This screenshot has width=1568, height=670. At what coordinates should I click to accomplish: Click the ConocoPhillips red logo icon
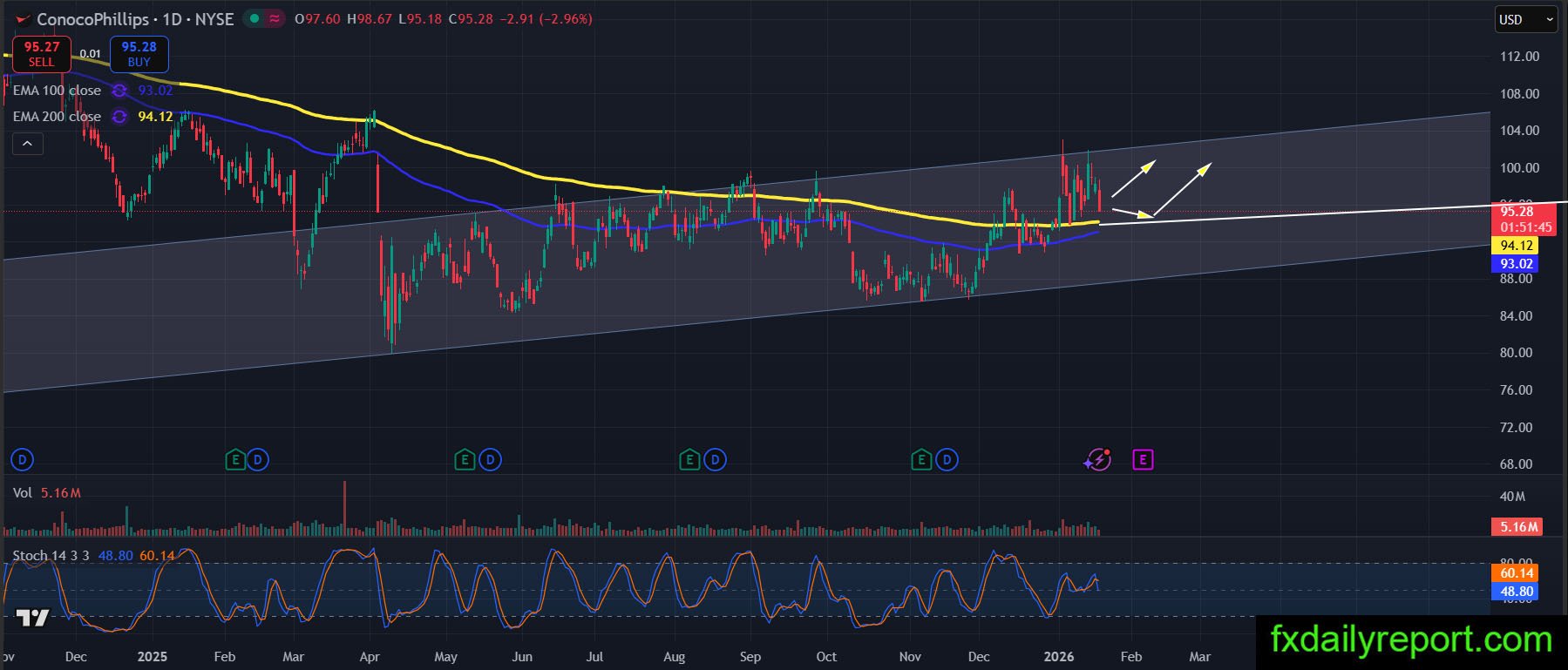tap(23, 19)
